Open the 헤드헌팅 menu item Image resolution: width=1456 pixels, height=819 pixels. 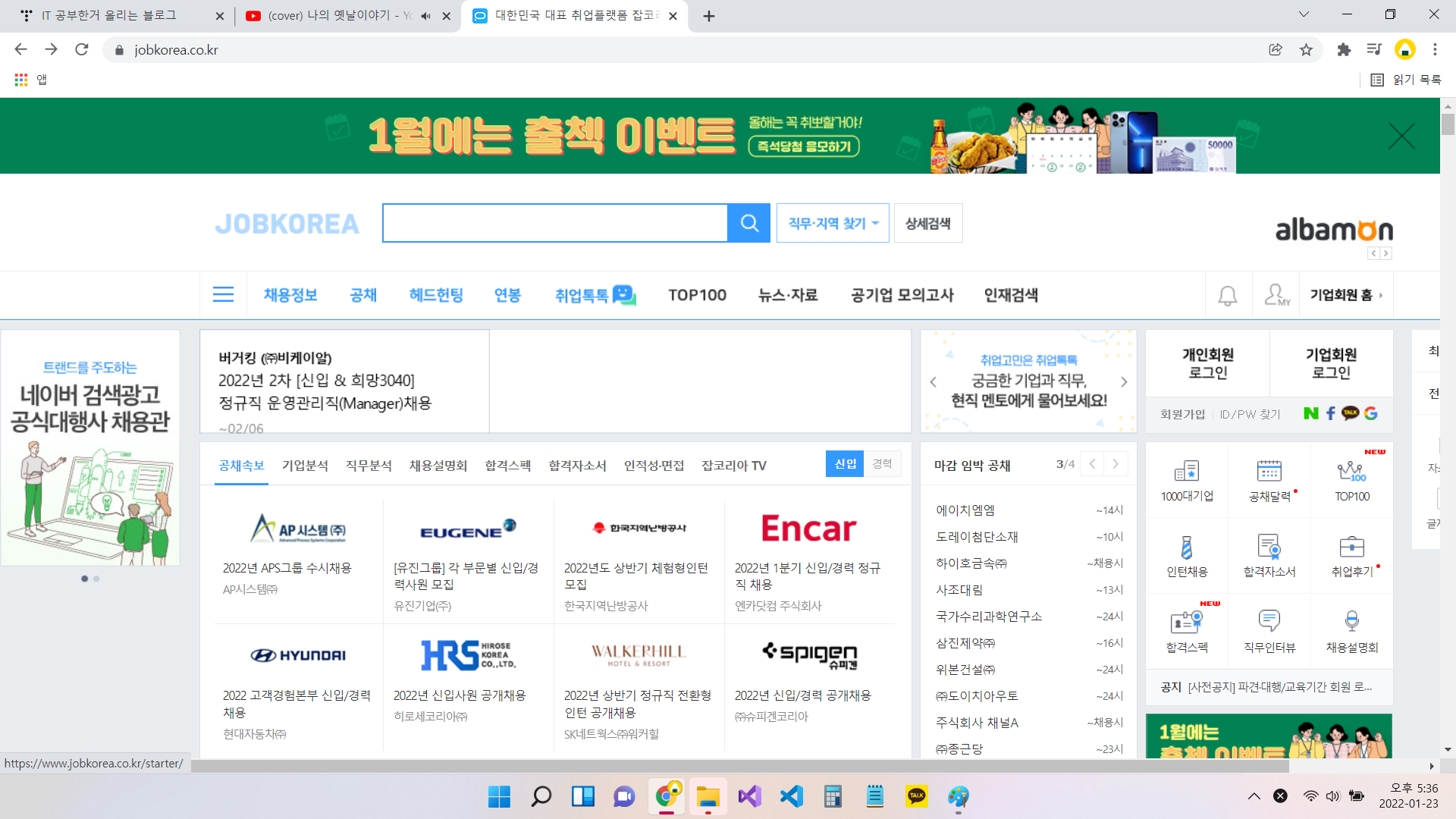[x=436, y=295]
